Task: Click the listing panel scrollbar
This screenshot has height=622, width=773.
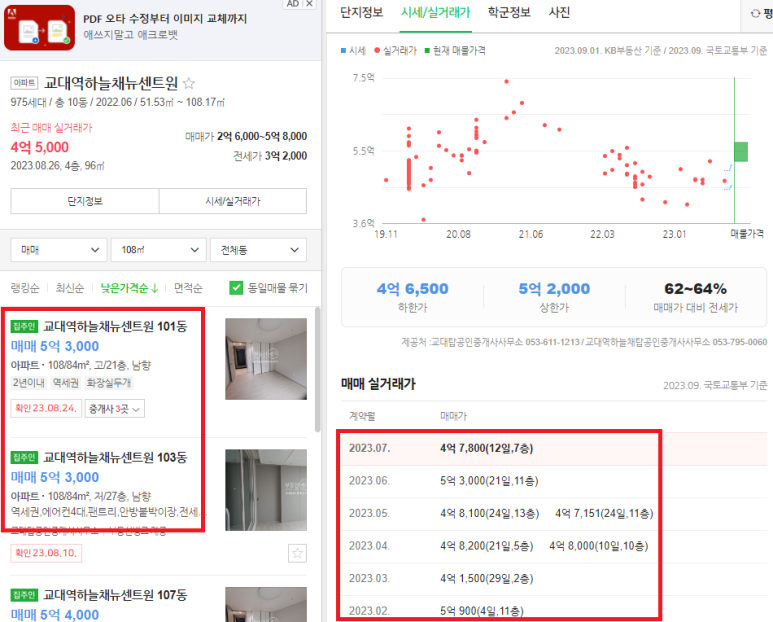Action: [318, 370]
